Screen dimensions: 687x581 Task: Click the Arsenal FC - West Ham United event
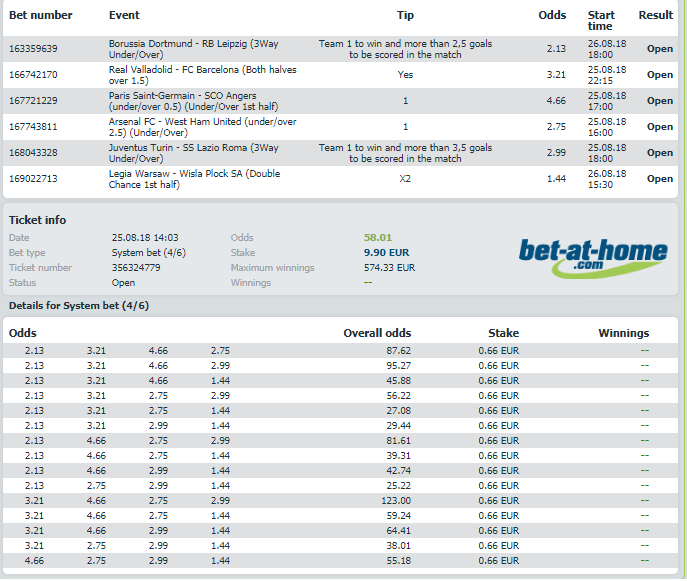(x=202, y=127)
